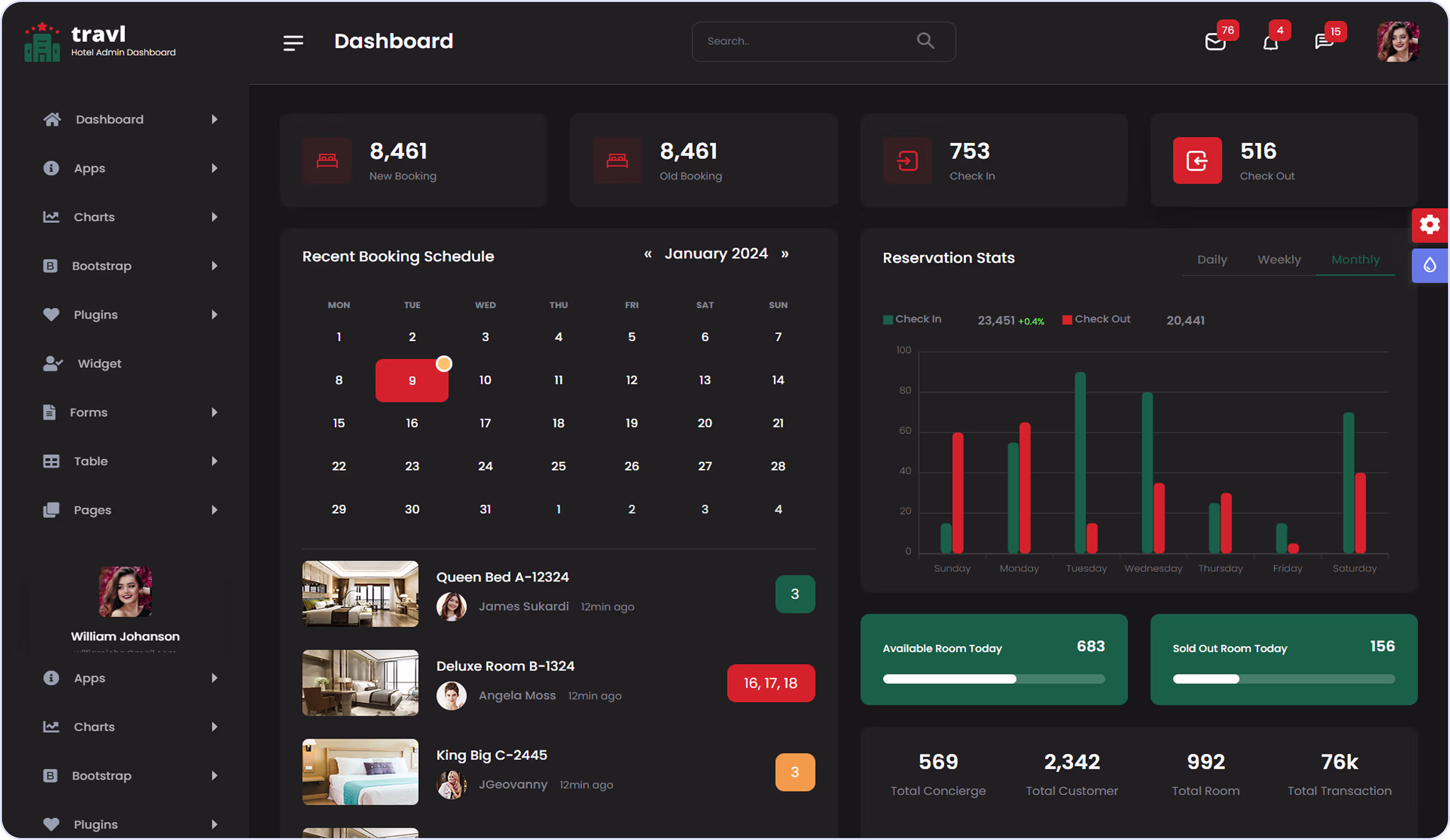The width and height of the screenshot is (1450, 840).
Task: Switch to the Daily stats tab
Action: click(x=1213, y=259)
